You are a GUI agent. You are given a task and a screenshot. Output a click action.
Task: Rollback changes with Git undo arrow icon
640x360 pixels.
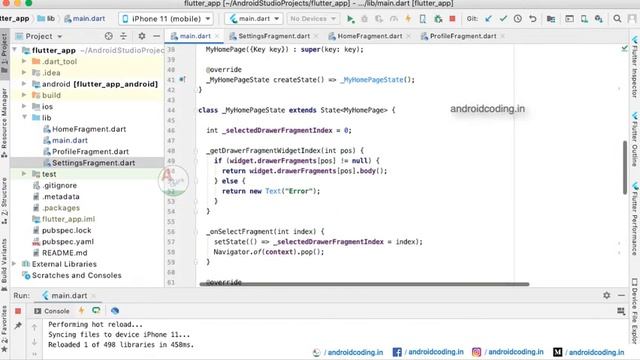pos(533,19)
